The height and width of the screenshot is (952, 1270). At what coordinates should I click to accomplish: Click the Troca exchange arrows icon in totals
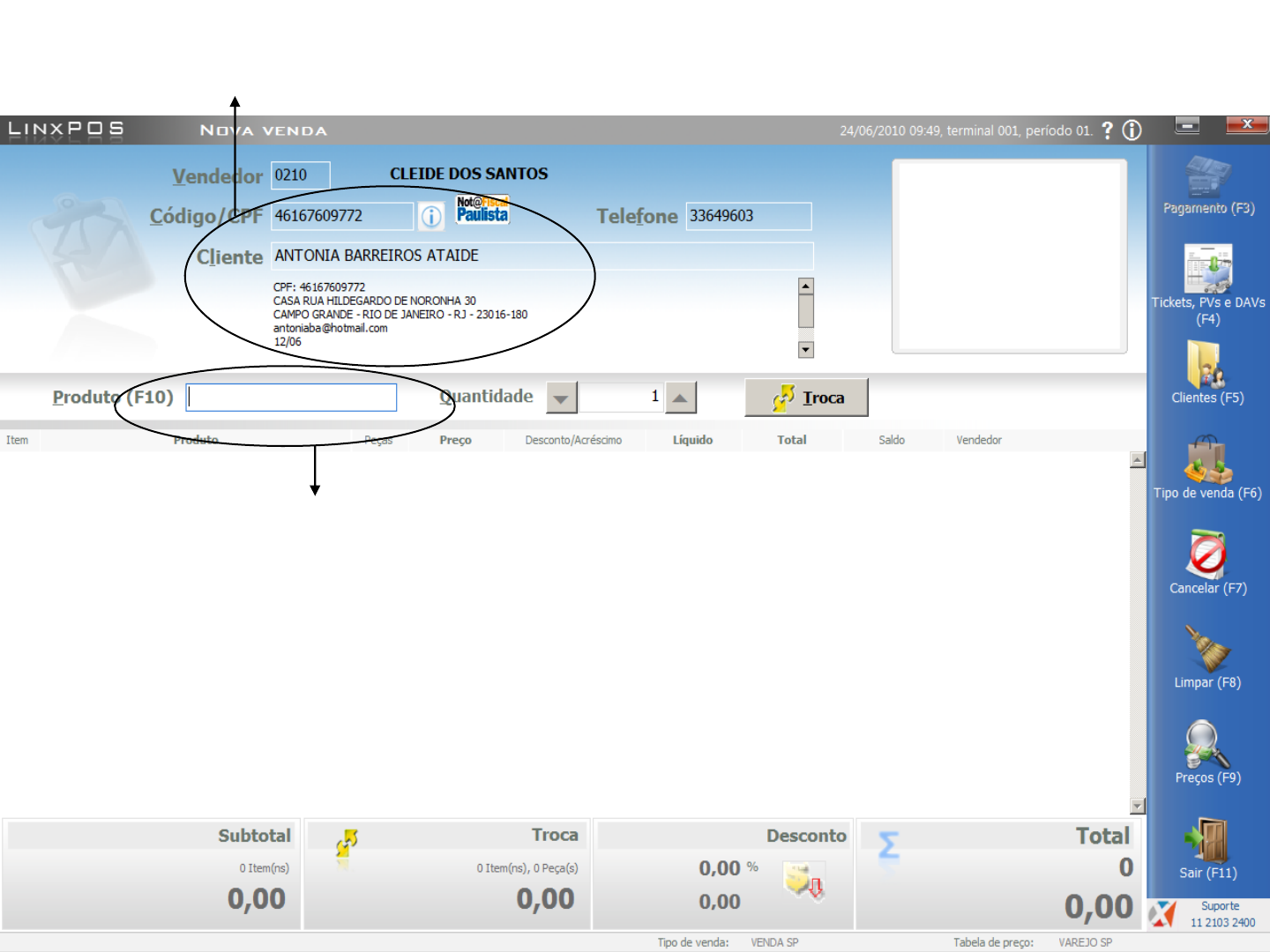[x=347, y=844]
